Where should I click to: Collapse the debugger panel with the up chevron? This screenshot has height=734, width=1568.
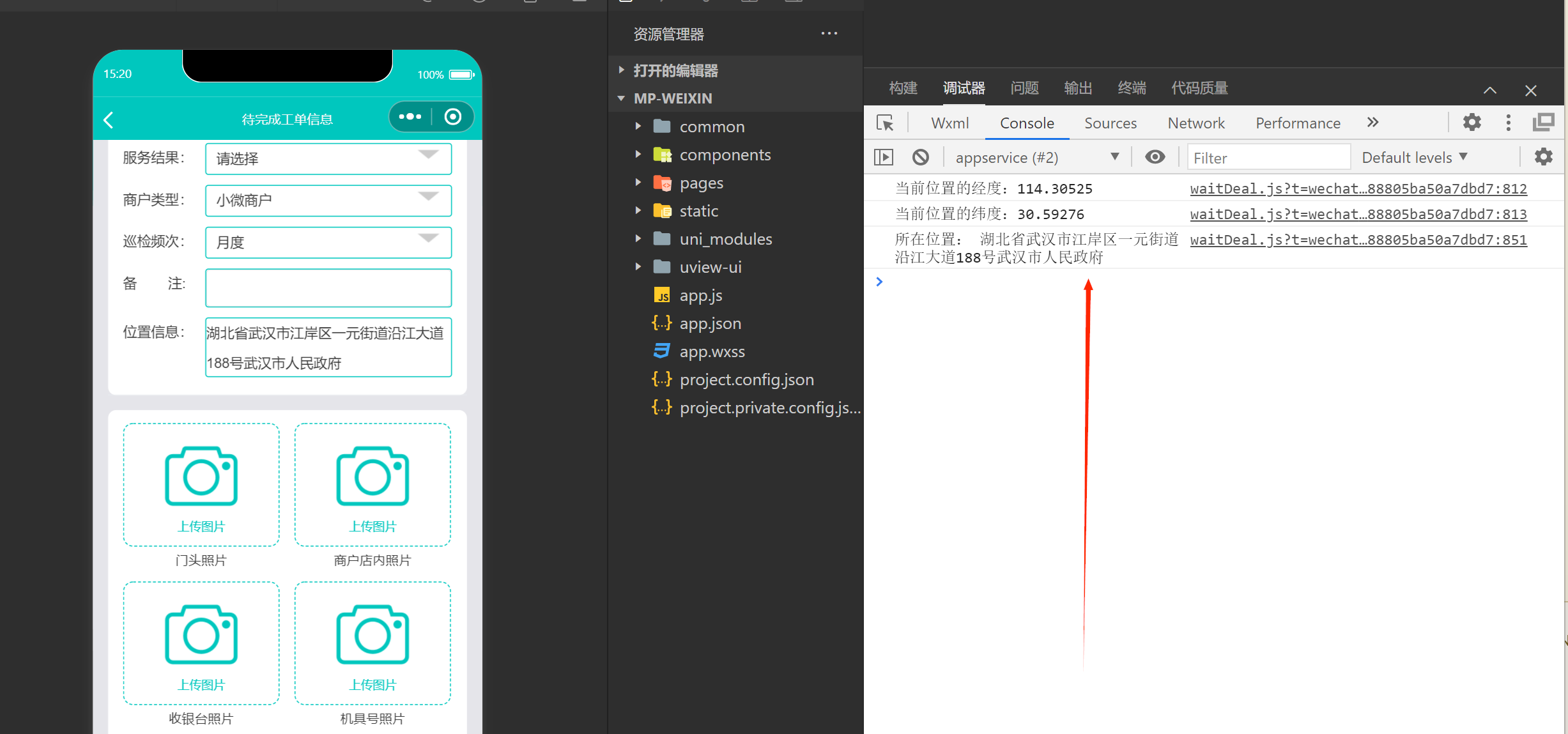coord(1489,90)
